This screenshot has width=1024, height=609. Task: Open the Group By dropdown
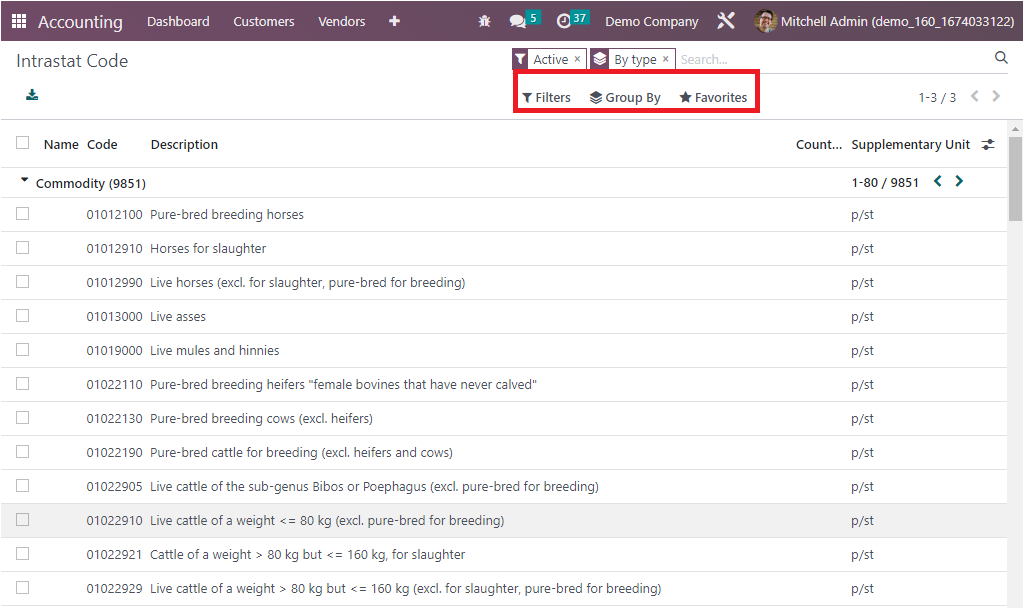click(625, 97)
